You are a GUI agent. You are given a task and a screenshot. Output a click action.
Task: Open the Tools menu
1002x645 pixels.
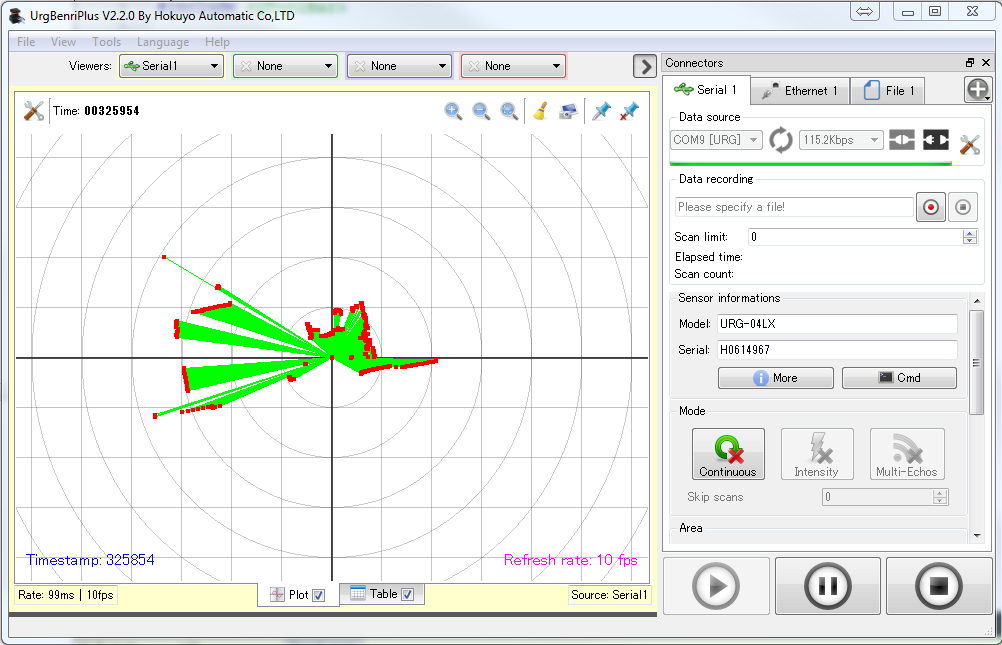coord(106,42)
